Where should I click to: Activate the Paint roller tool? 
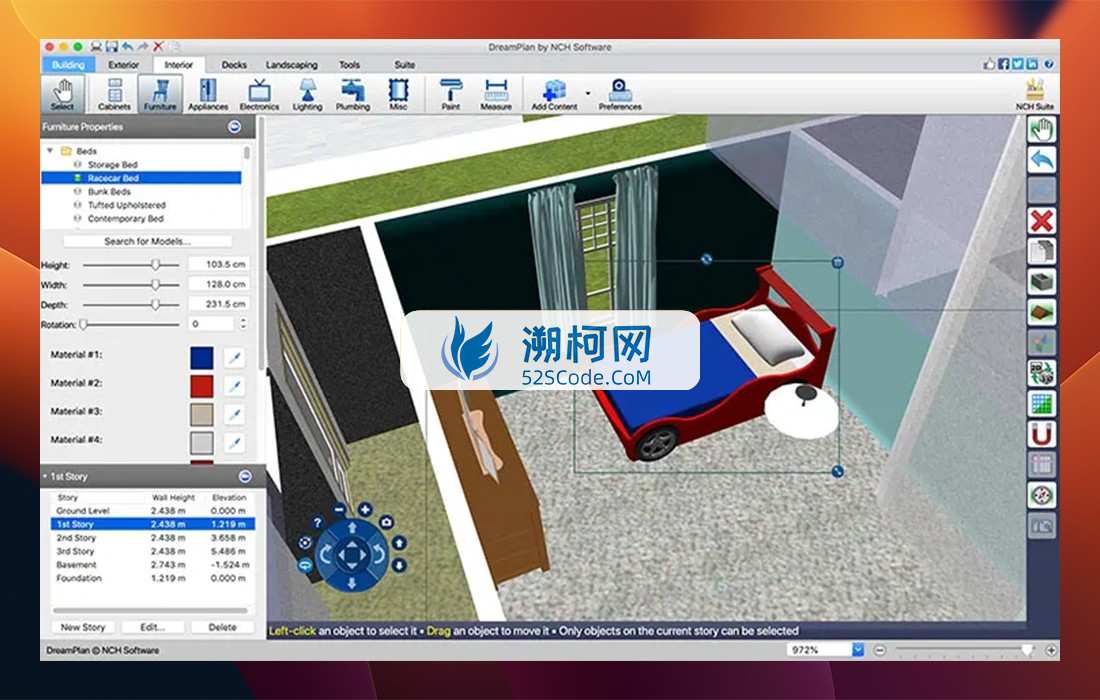click(450, 94)
